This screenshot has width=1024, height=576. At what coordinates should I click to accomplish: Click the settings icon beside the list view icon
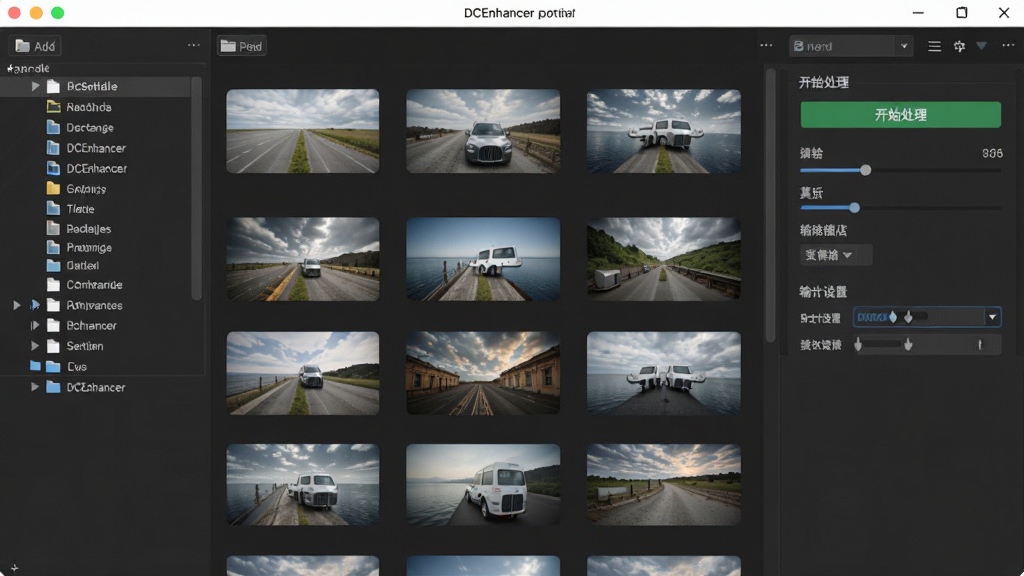click(959, 46)
